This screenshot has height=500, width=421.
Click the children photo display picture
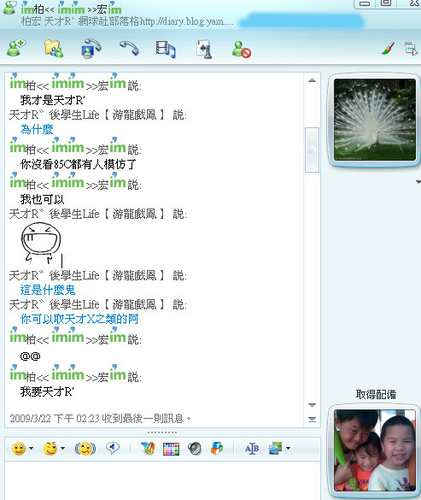pyautogui.click(x=375, y=451)
